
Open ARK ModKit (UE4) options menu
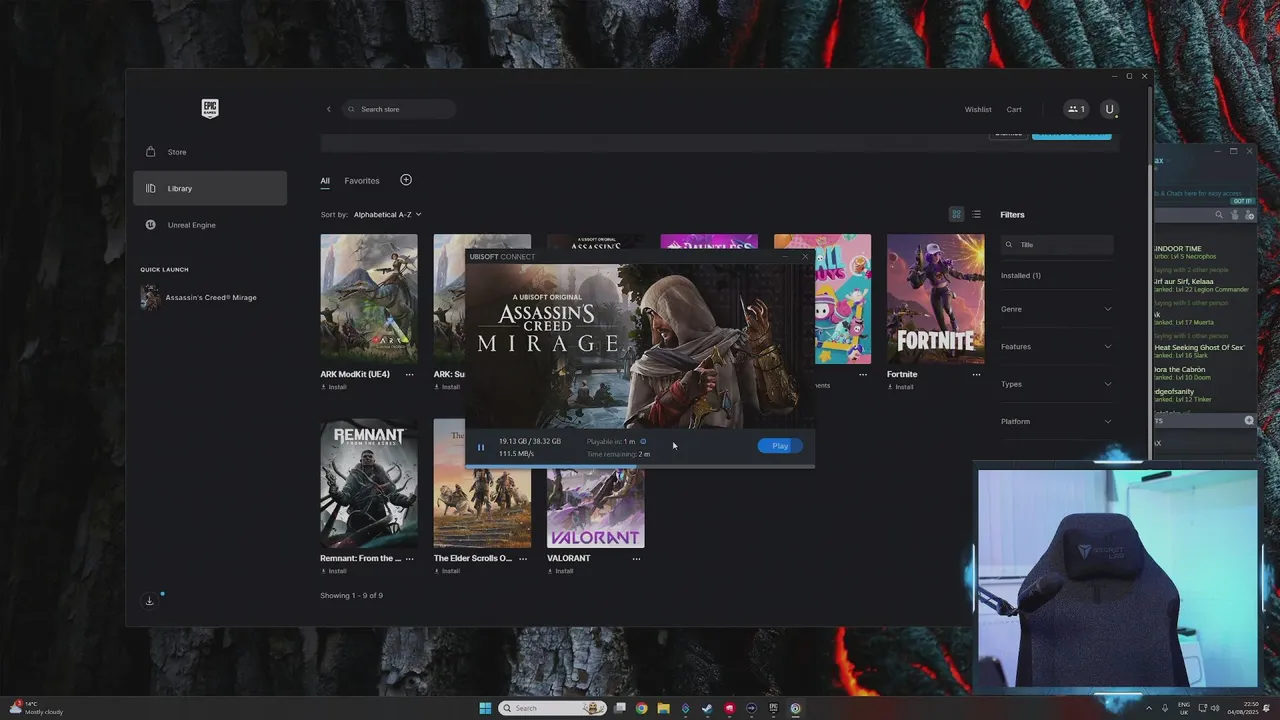[x=409, y=374]
